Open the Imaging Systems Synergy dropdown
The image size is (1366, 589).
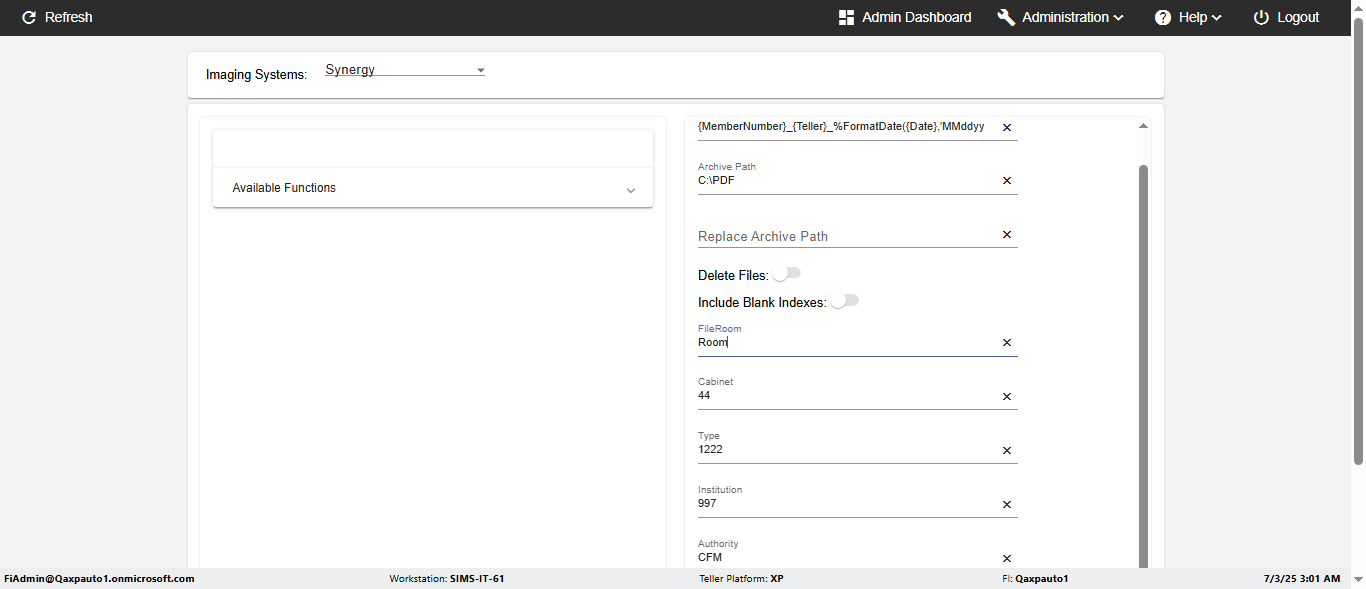[x=405, y=70]
